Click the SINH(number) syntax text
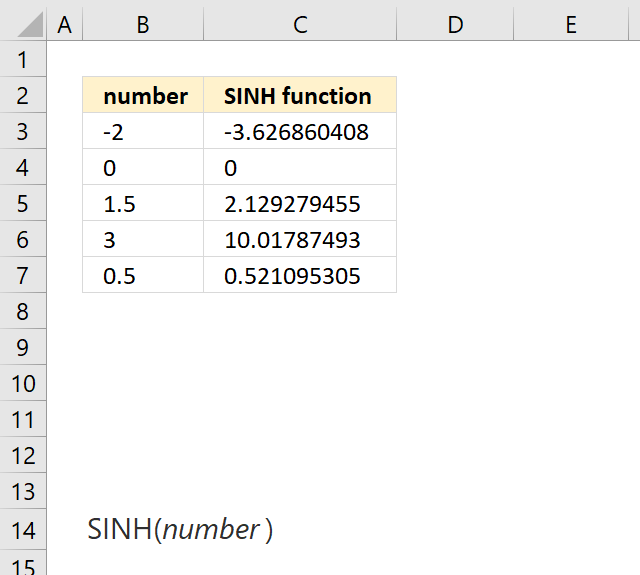This screenshot has width=640, height=575. 180,530
